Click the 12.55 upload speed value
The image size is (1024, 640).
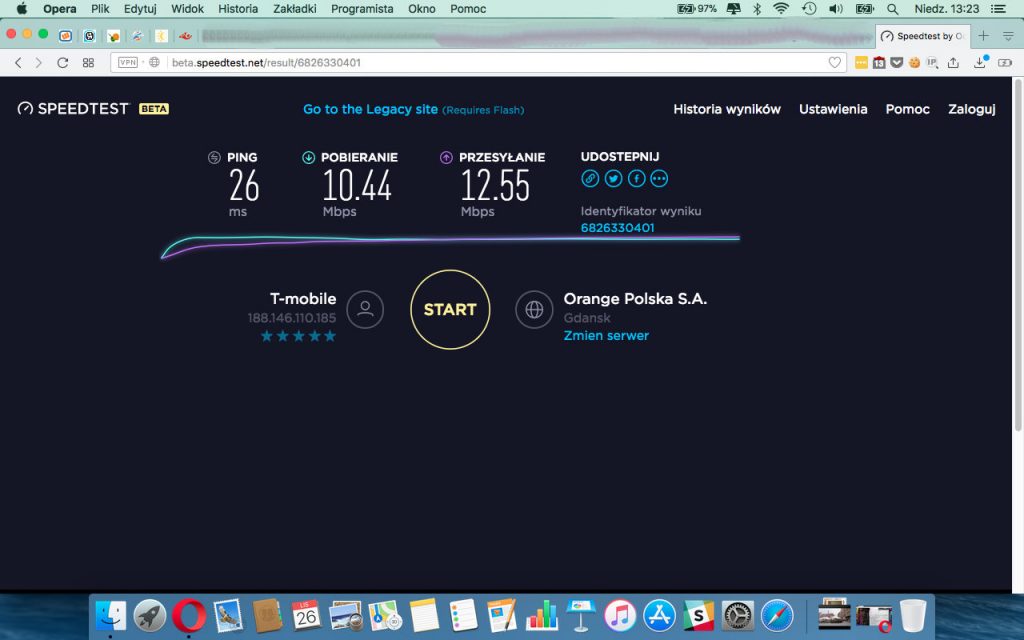pyautogui.click(x=495, y=185)
